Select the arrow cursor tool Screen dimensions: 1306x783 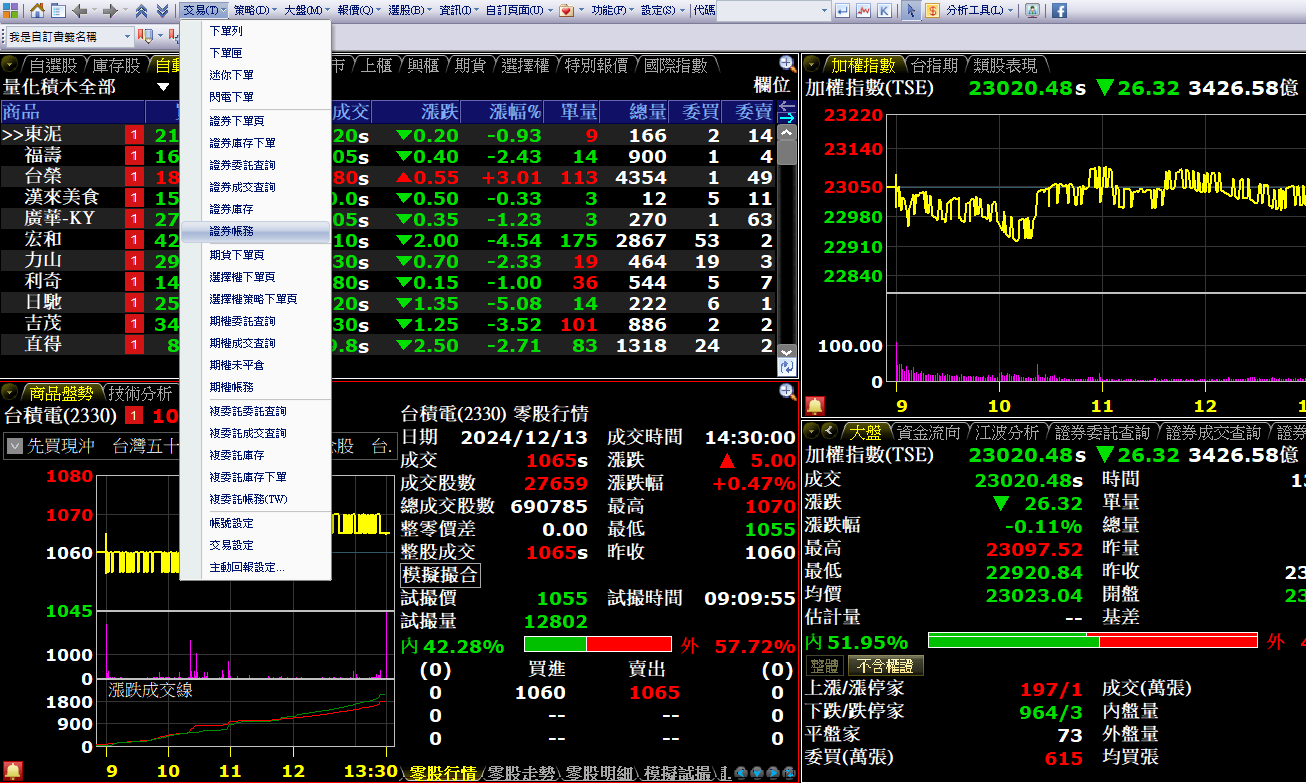click(910, 10)
